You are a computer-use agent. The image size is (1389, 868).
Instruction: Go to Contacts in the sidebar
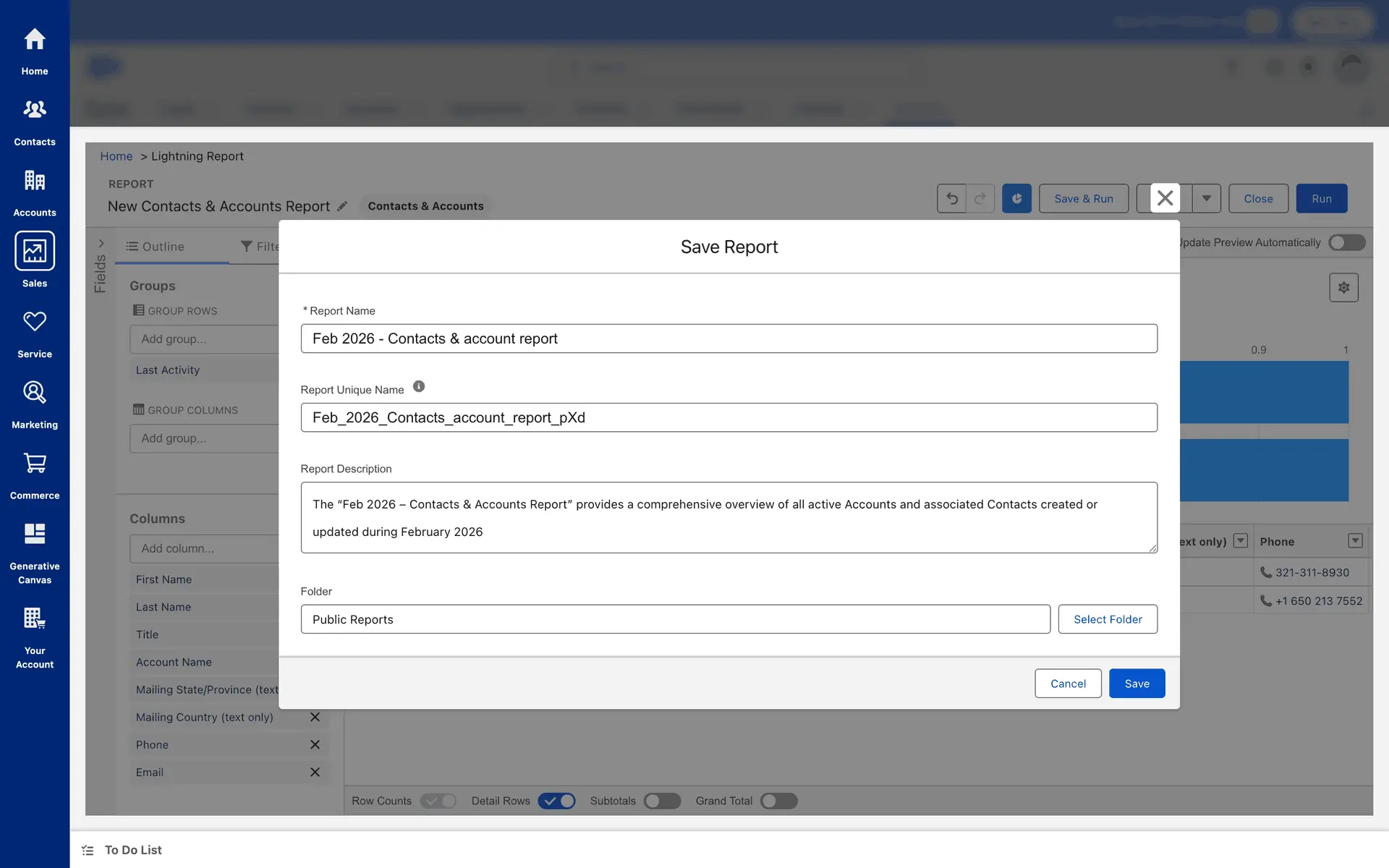point(34,110)
